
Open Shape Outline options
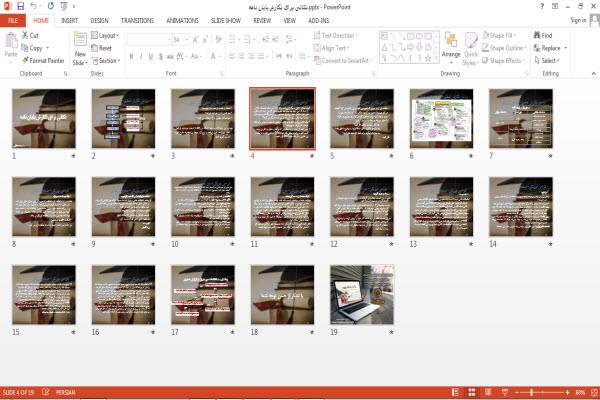coord(504,48)
